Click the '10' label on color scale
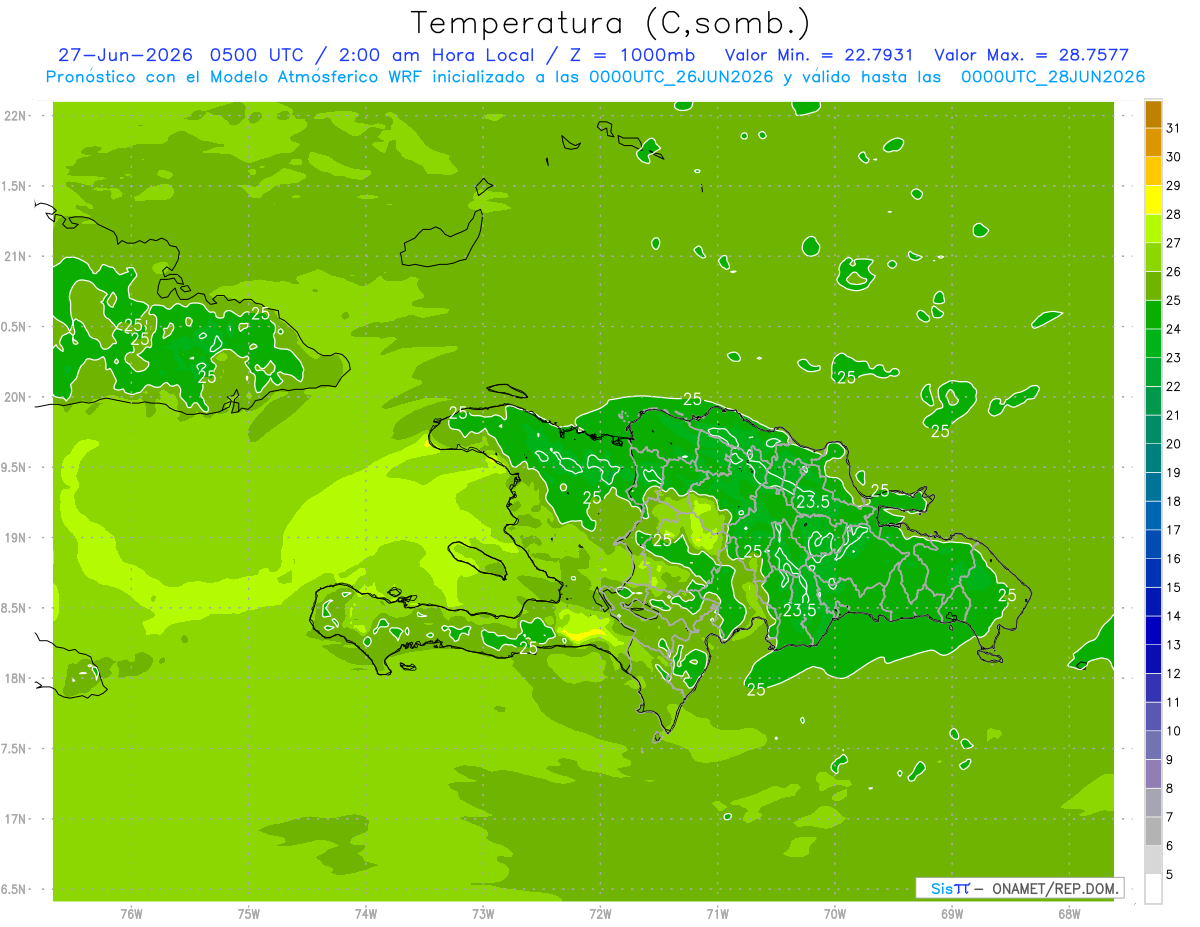 click(x=1174, y=731)
